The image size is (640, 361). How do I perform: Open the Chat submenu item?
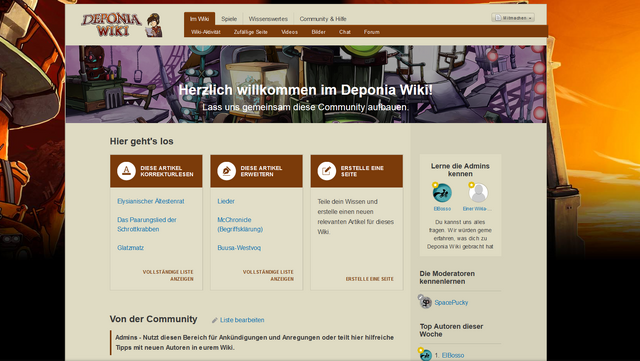click(x=345, y=32)
